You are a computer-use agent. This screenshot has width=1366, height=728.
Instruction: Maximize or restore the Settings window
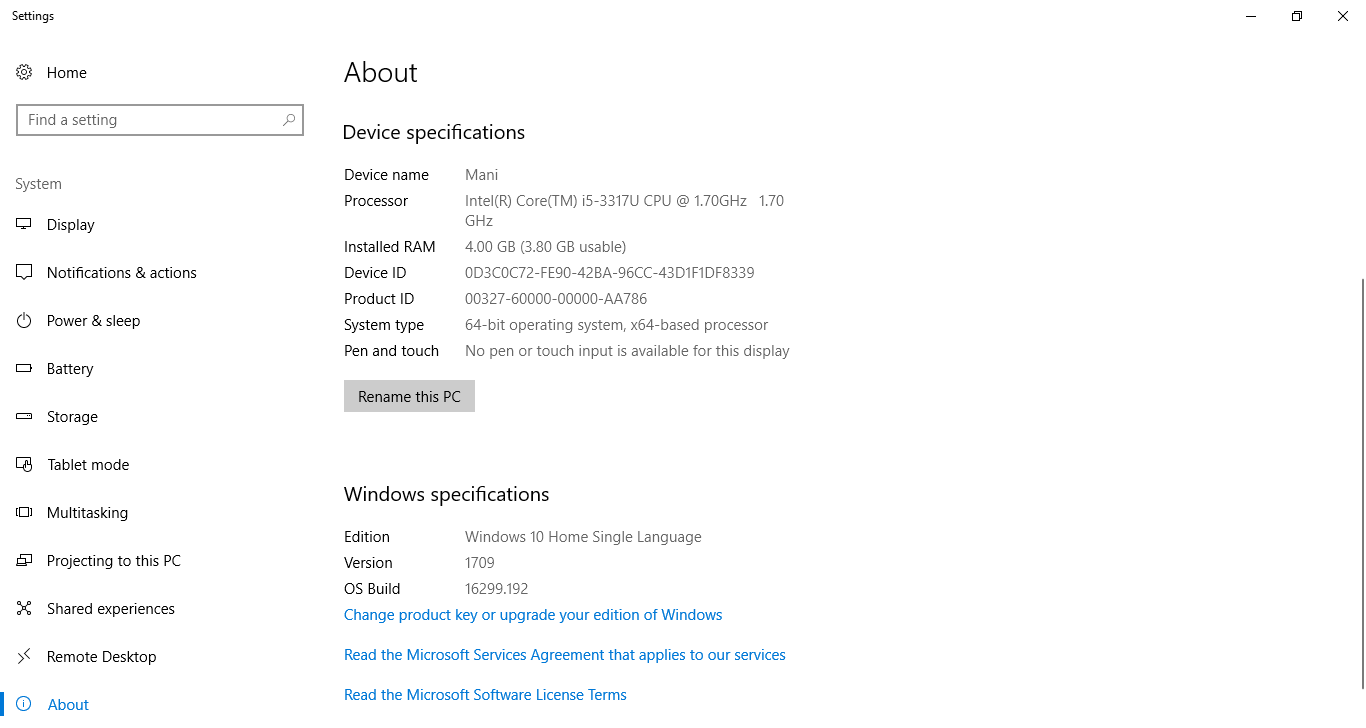pyautogui.click(x=1297, y=16)
